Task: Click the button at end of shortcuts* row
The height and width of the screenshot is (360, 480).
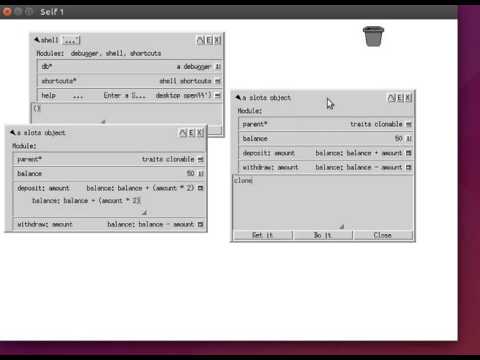Action: [218, 81]
